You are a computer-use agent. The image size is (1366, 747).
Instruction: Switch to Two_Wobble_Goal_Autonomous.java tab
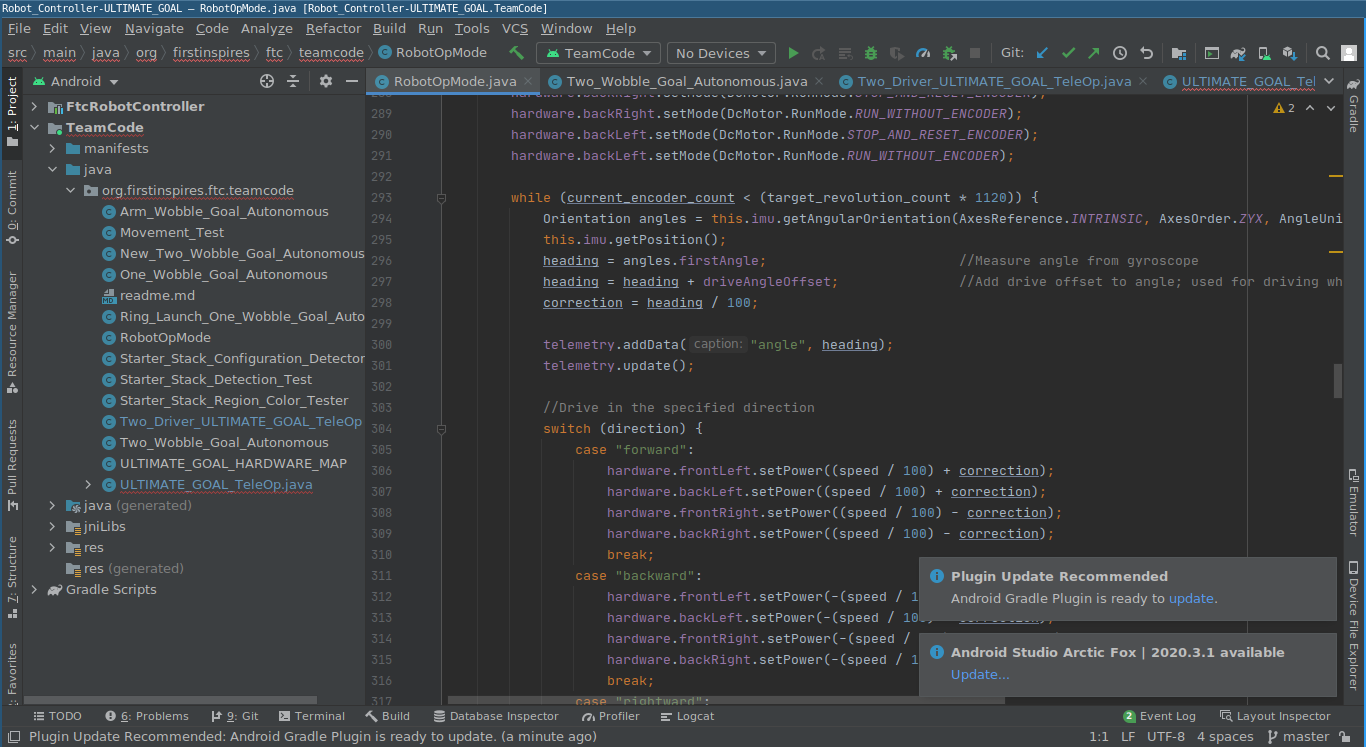coord(686,81)
